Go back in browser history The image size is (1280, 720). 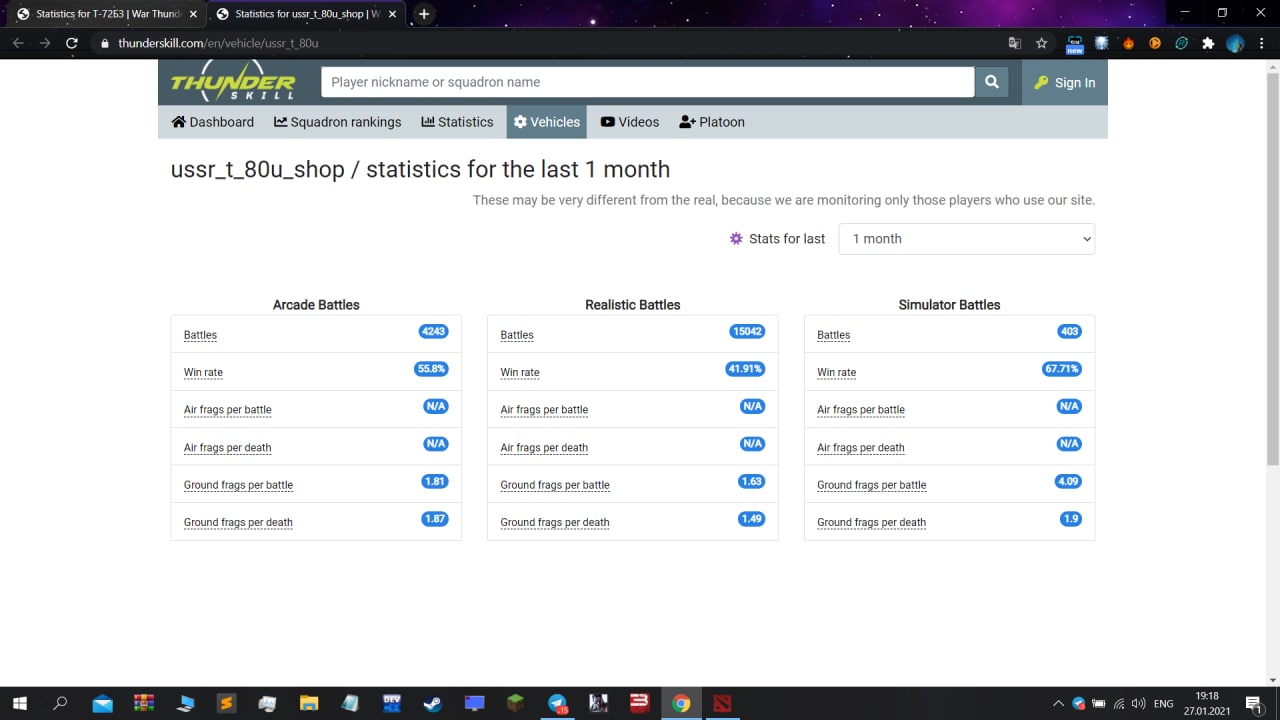point(18,43)
